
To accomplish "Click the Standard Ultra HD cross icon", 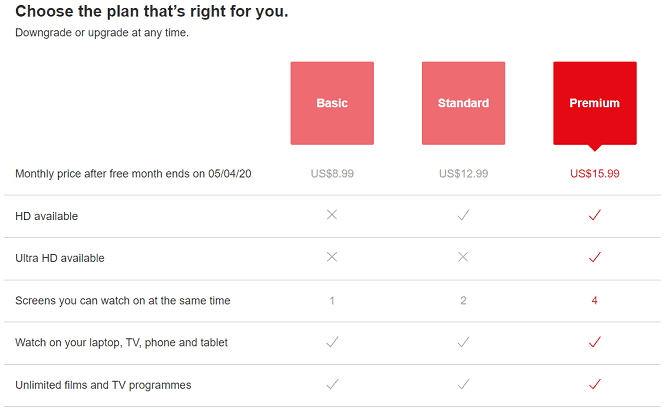I will (x=463, y=257).
